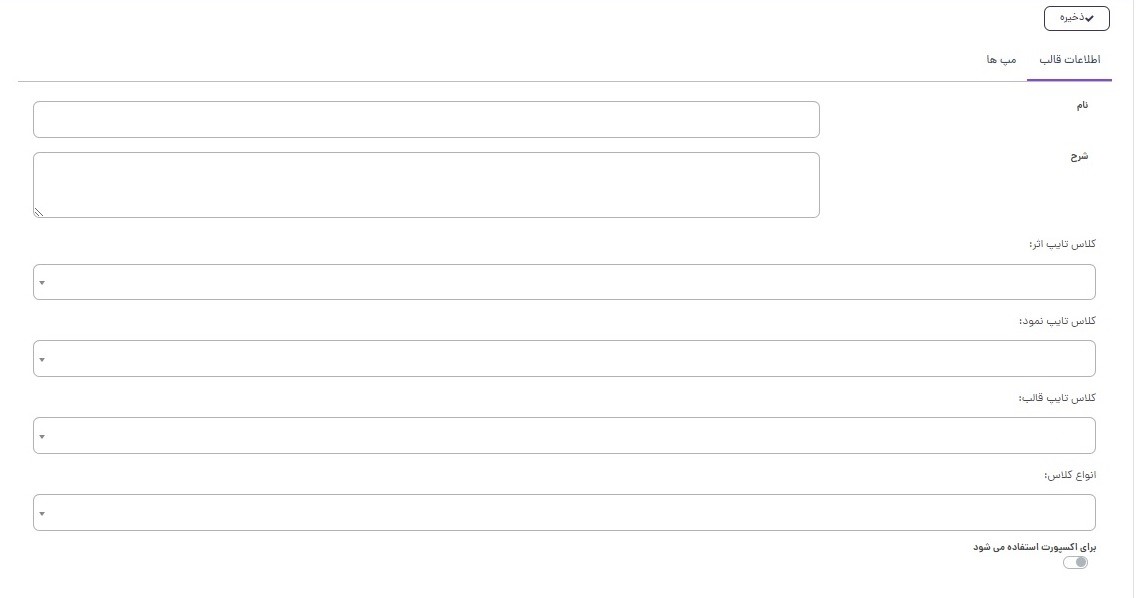Open the مپ ها tab
The image size is (1138, 598).
click(x=1001, y=61)
